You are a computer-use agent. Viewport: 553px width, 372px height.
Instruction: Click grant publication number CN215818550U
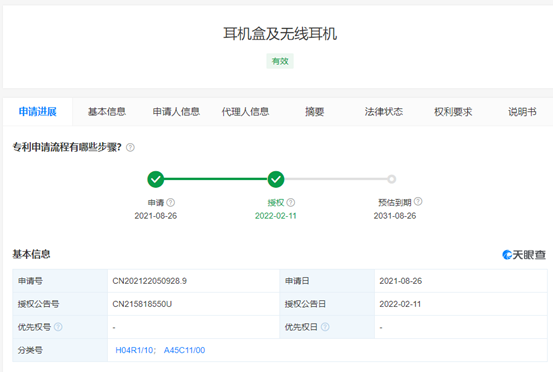pyautogui.click(x=142, y=304)
